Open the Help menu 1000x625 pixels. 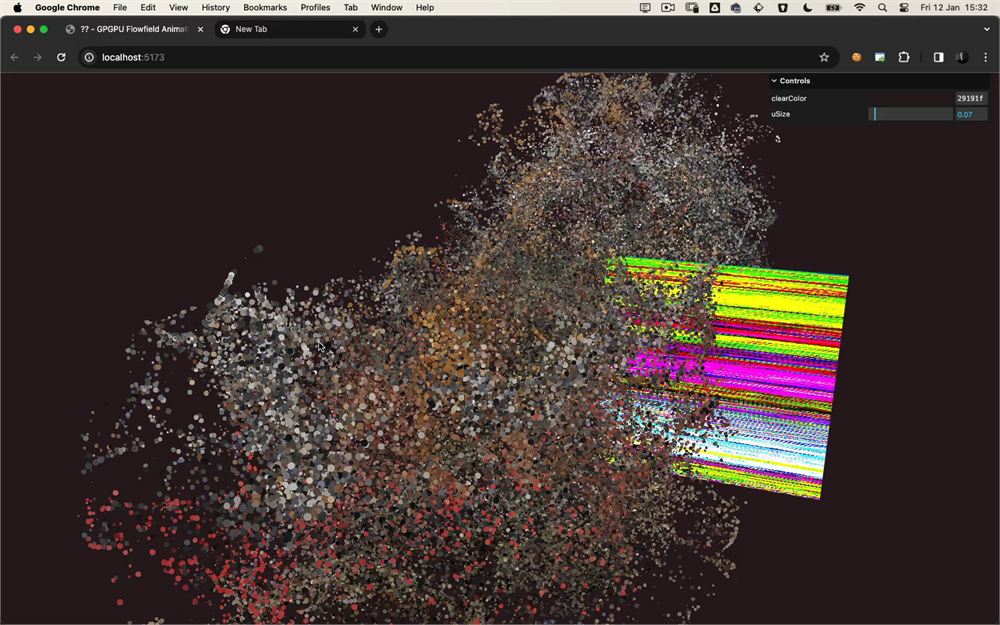pyautogui.click(x=425, y=8)
